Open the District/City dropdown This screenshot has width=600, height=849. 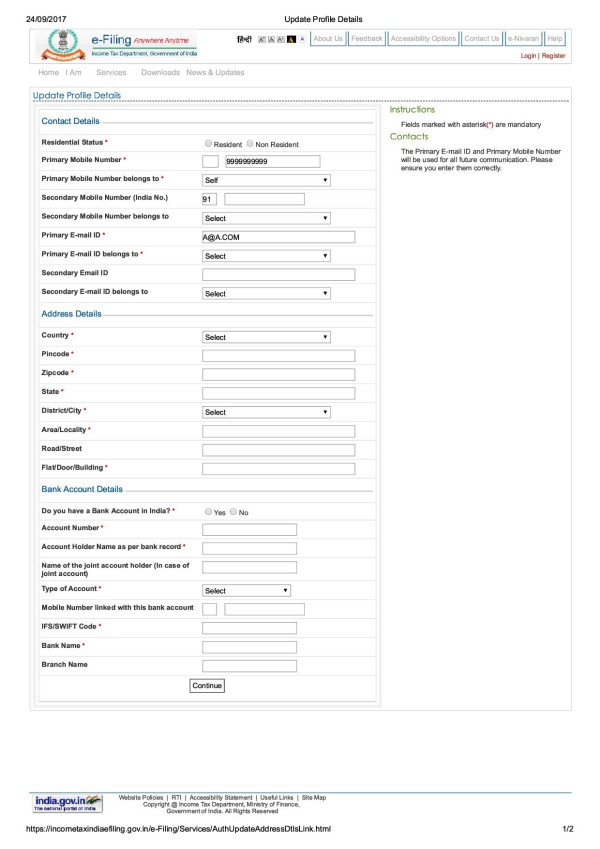coord(266,412)
